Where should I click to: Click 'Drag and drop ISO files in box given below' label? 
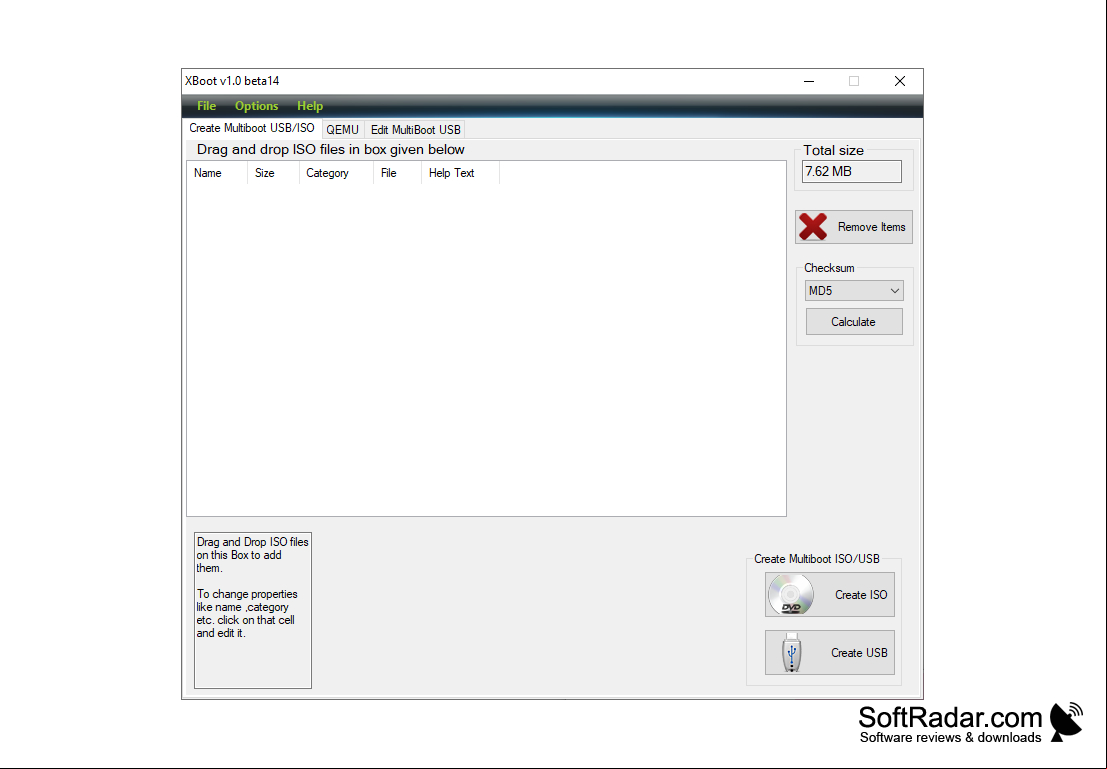coord(330,150)
